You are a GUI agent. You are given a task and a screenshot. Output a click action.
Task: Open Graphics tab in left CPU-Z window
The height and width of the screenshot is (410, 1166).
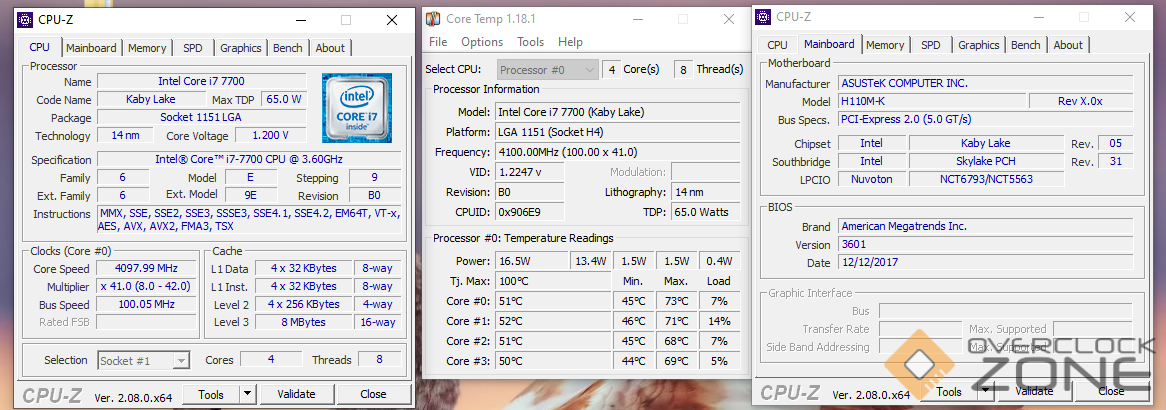[x=241, y=48]
